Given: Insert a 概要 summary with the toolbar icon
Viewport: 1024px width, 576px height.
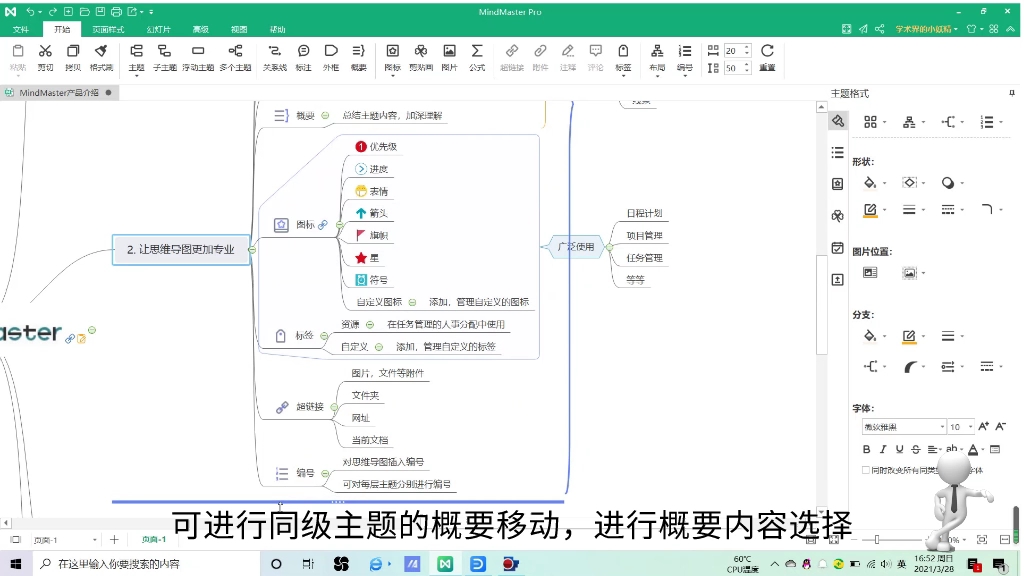Looking at the screenshot, I should point(358,55).
